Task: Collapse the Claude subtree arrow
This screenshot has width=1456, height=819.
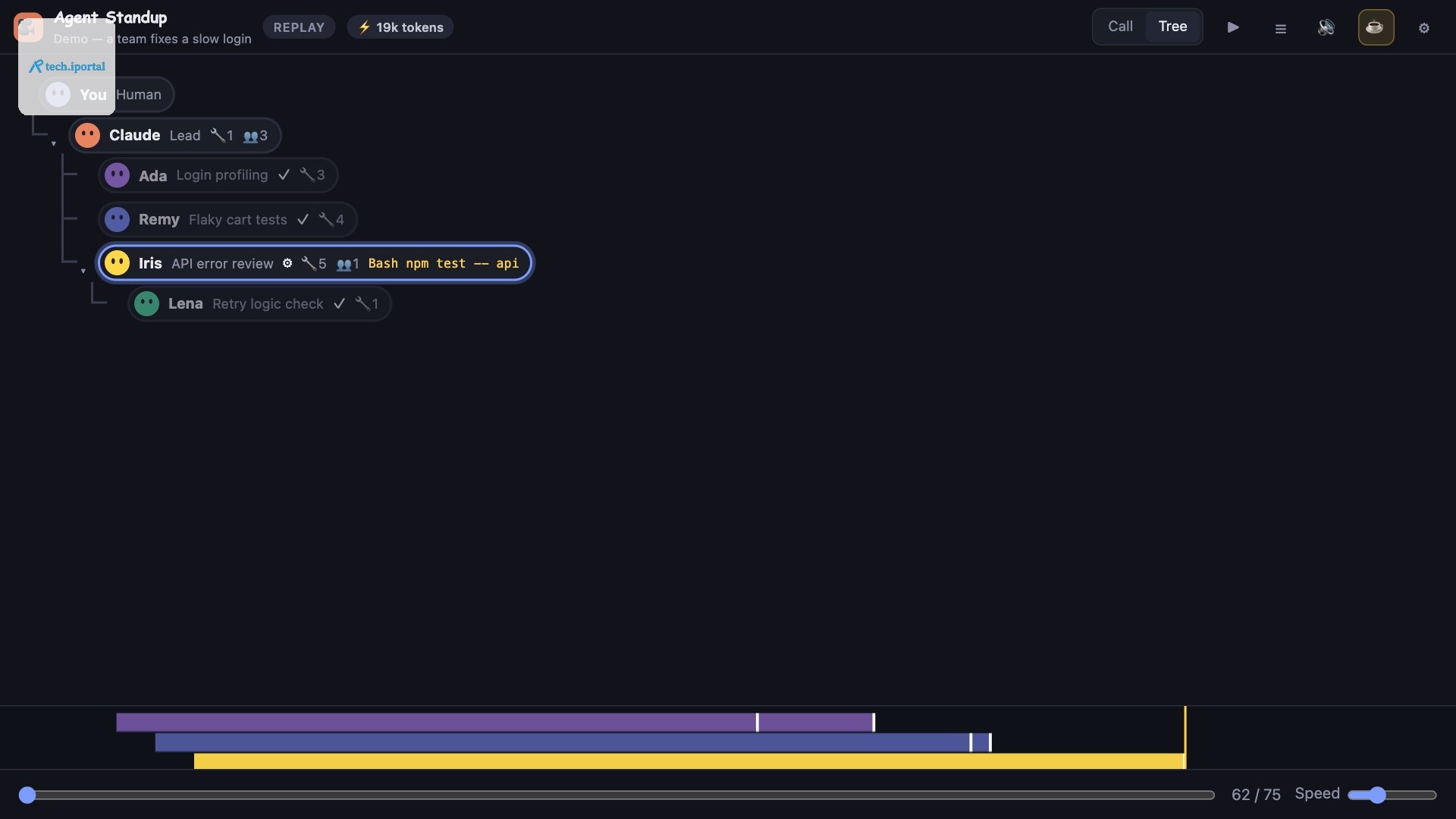Action: pos(53,143)
